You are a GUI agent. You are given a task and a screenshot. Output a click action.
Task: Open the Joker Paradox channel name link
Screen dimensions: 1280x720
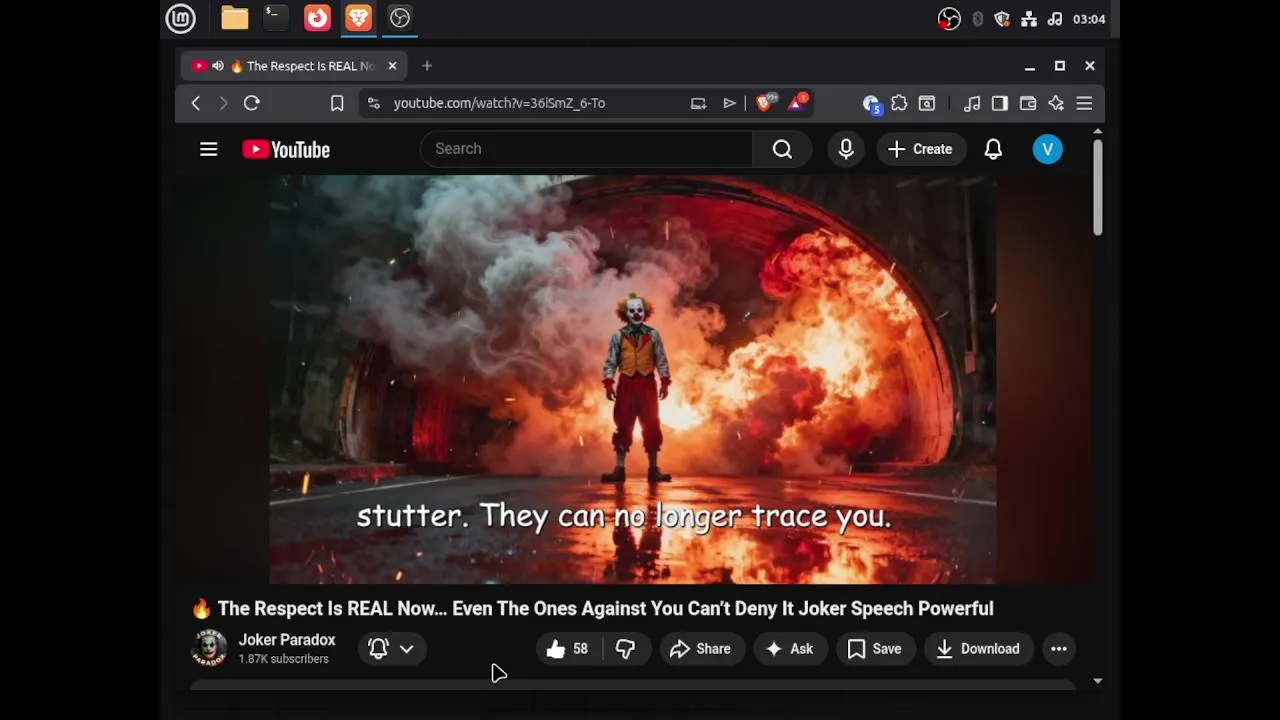pyautogui.click(x=287, y=640)
